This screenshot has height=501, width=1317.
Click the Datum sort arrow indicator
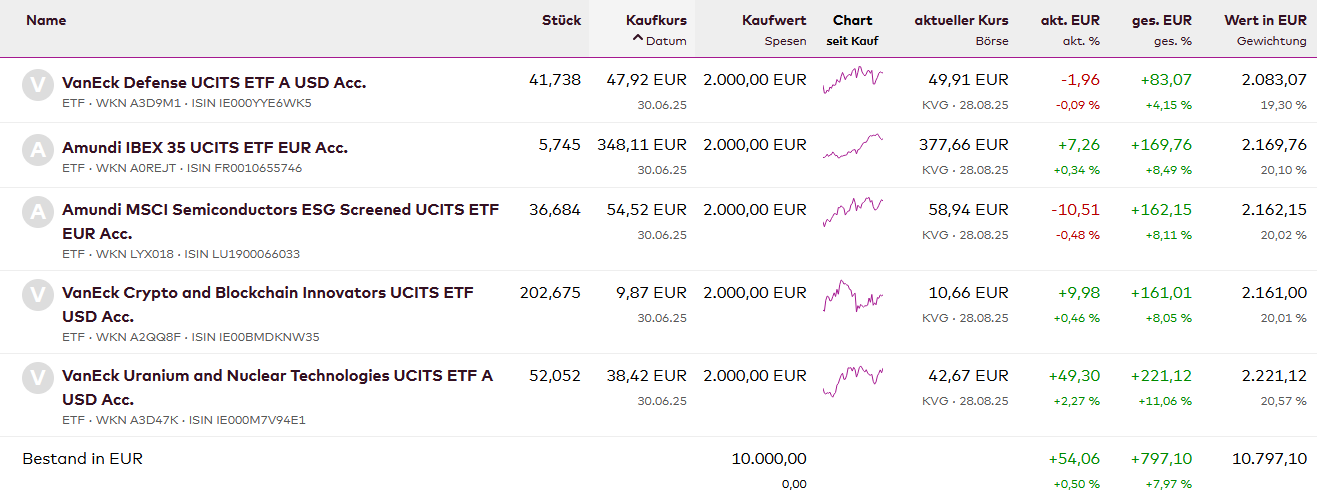[x=637, y=41]
